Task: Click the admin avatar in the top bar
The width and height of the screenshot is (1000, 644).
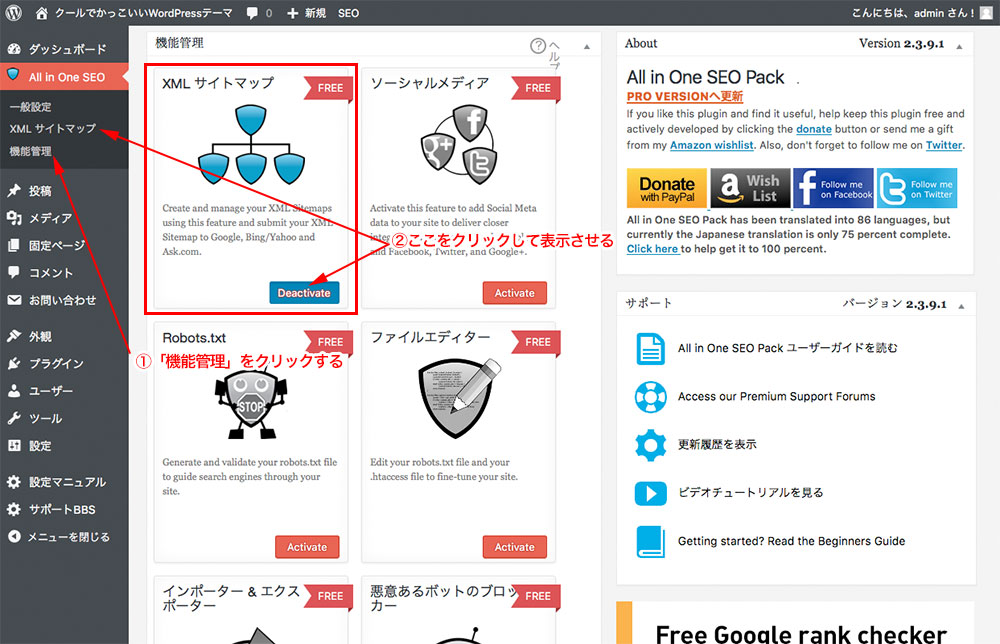Action: pos(987,13)
